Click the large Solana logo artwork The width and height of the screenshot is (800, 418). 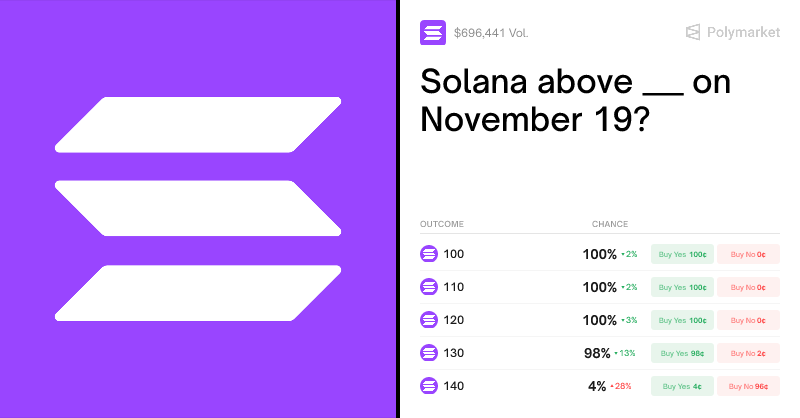point(198,209)
